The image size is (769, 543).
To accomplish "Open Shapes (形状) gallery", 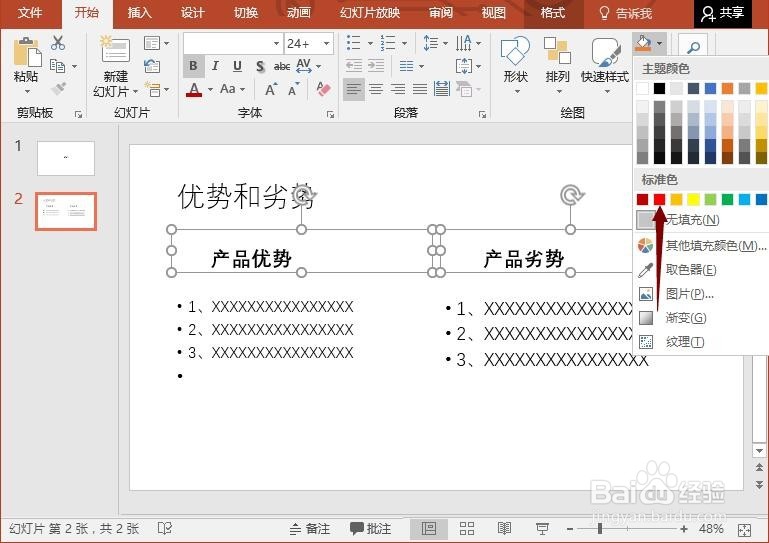I will 515,64.
